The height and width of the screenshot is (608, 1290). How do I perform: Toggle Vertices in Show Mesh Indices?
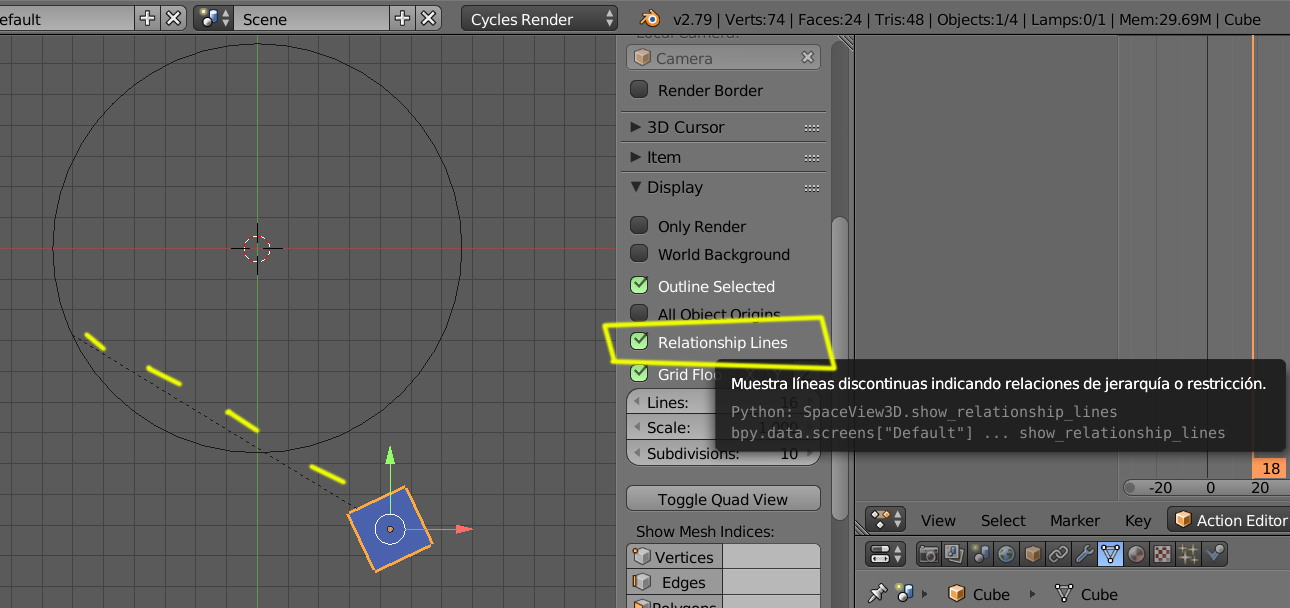675,557
